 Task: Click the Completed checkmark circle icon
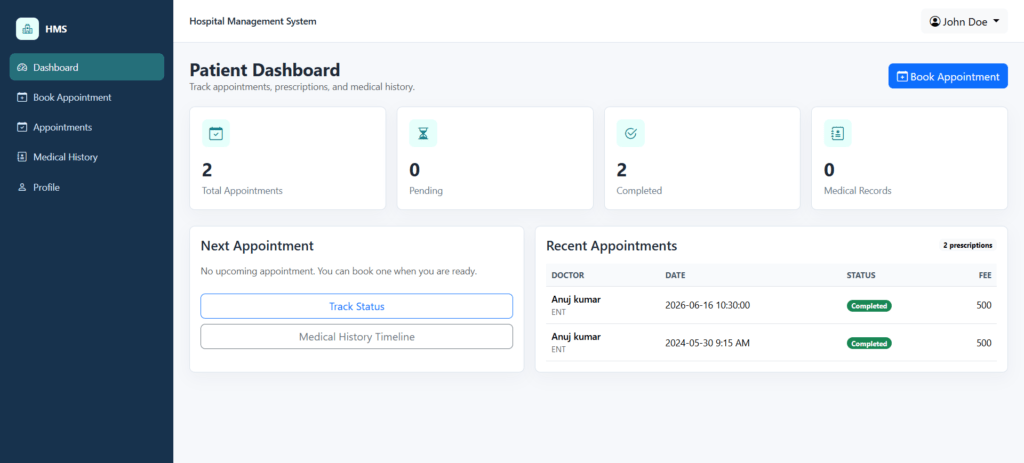pos(630,133)
